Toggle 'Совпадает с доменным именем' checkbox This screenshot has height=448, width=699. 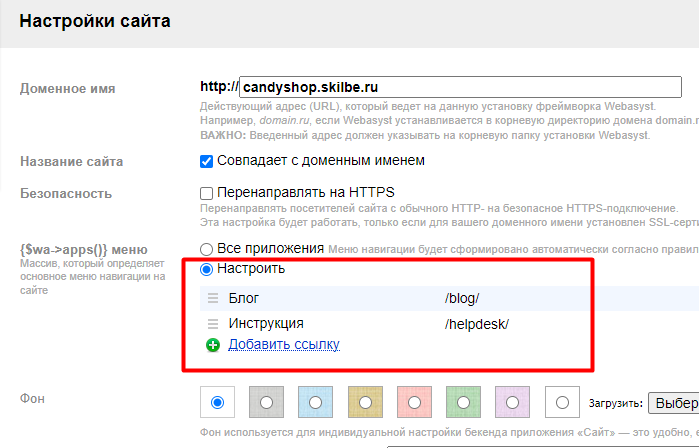pos(207,161)
